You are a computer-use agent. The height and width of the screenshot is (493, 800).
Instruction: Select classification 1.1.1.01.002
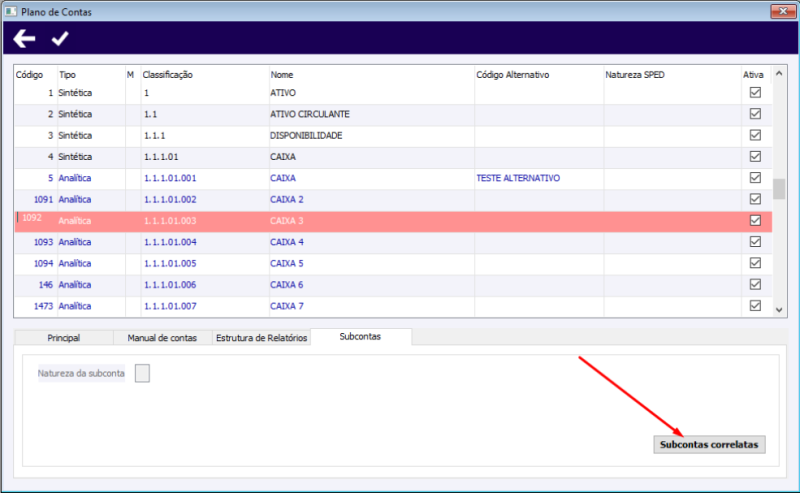click(170, 200)
